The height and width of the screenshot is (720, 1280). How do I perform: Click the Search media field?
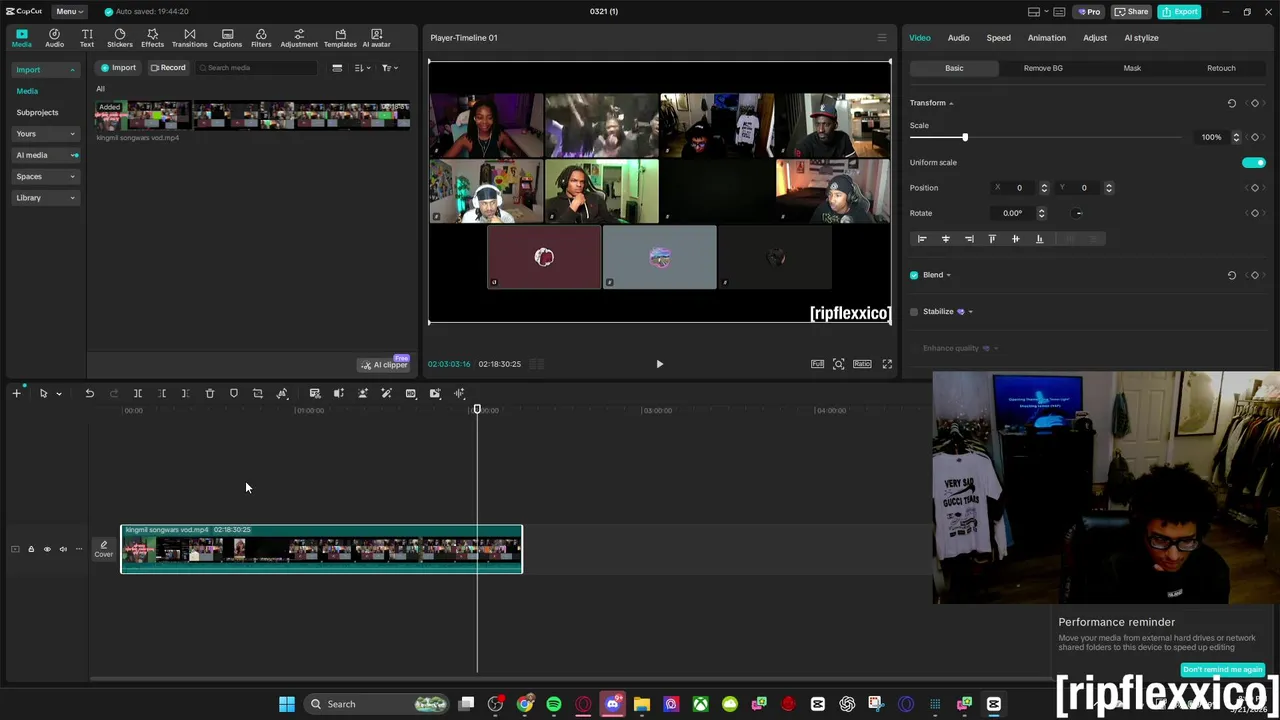[x=256, y=68]
